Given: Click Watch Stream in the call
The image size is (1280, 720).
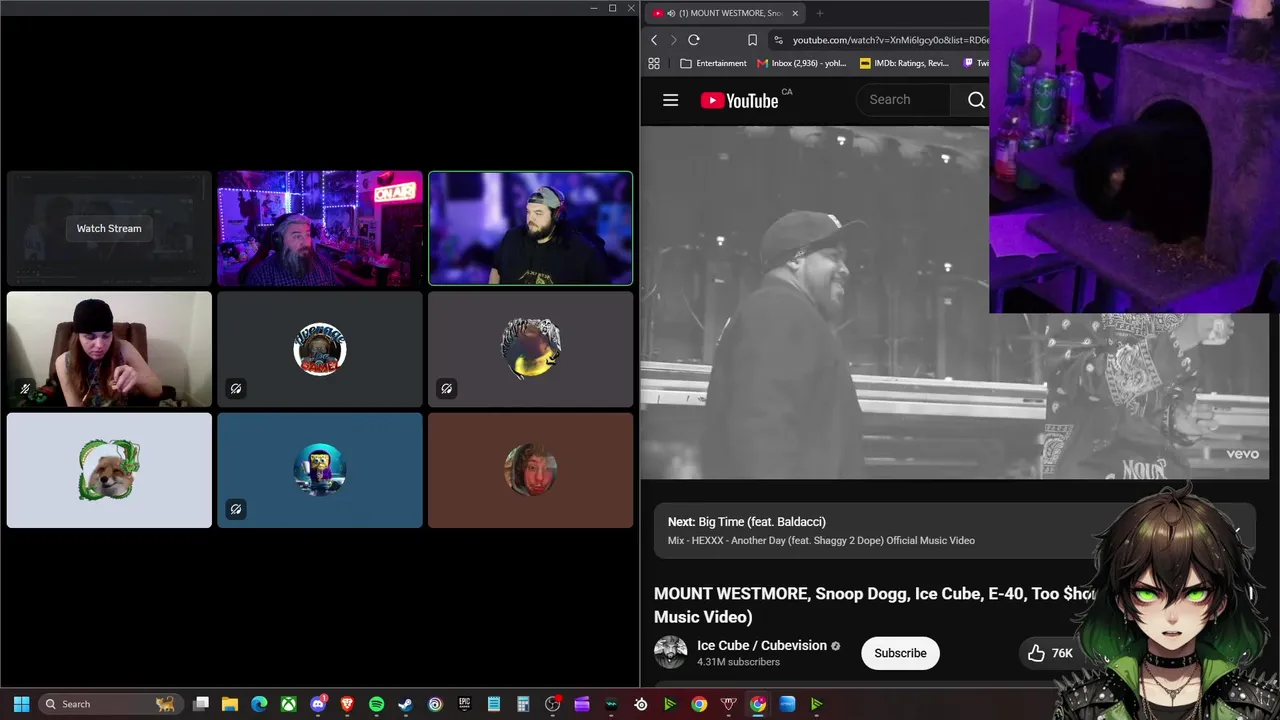Looking at the screenshot, I should [109, 228].
